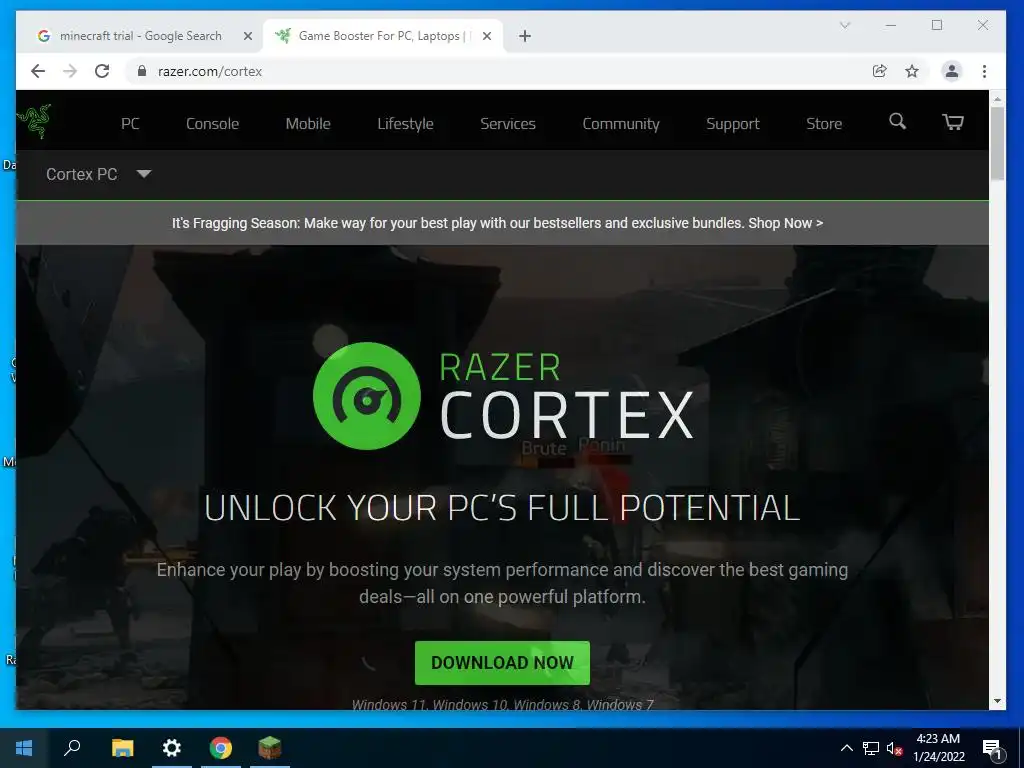The image size is (1024, 768).
Task: Switch to minecraft trial Google Search tab
Action: point(140,36)
